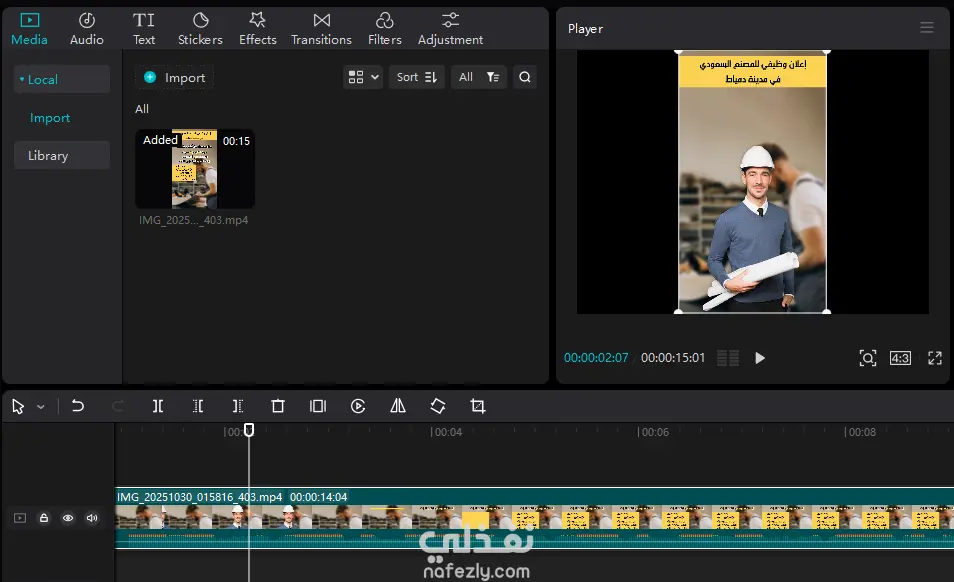954x582 pixels.
Task: Open the Stickers tab
Action: 200,29
